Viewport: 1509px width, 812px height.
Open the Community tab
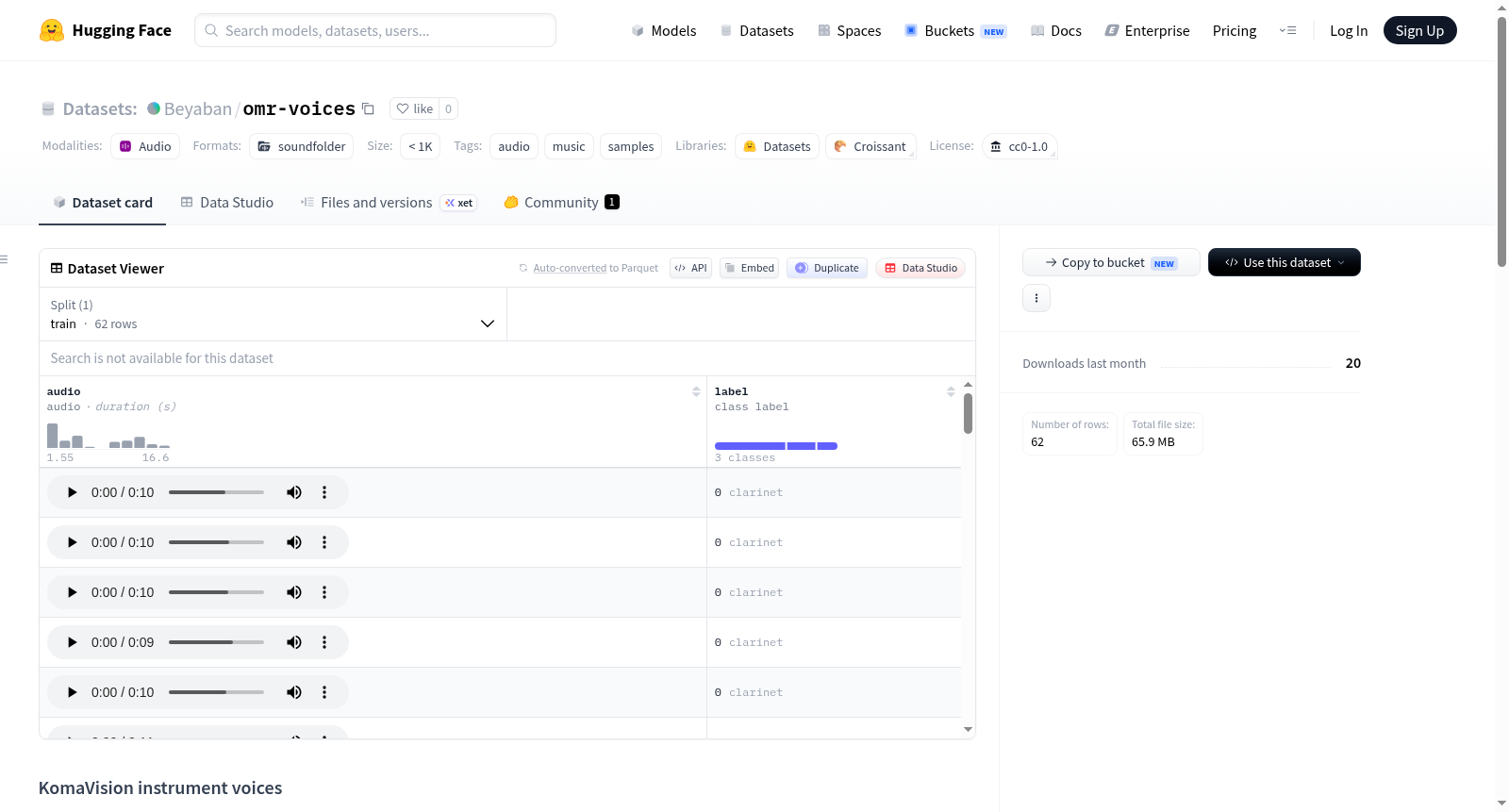coord(562,203)
